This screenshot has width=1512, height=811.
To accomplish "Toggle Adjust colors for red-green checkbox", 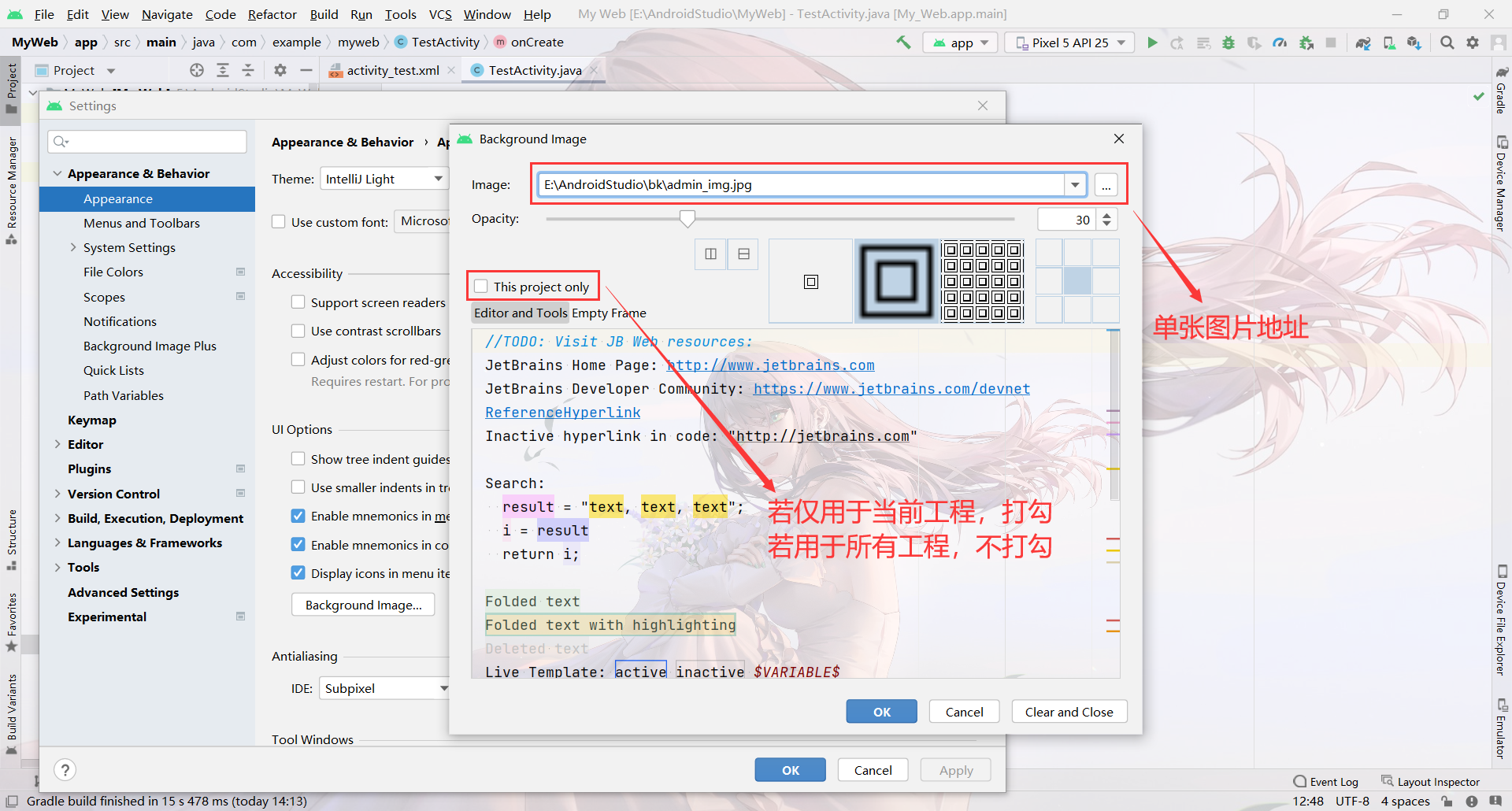I will [298, 360].
